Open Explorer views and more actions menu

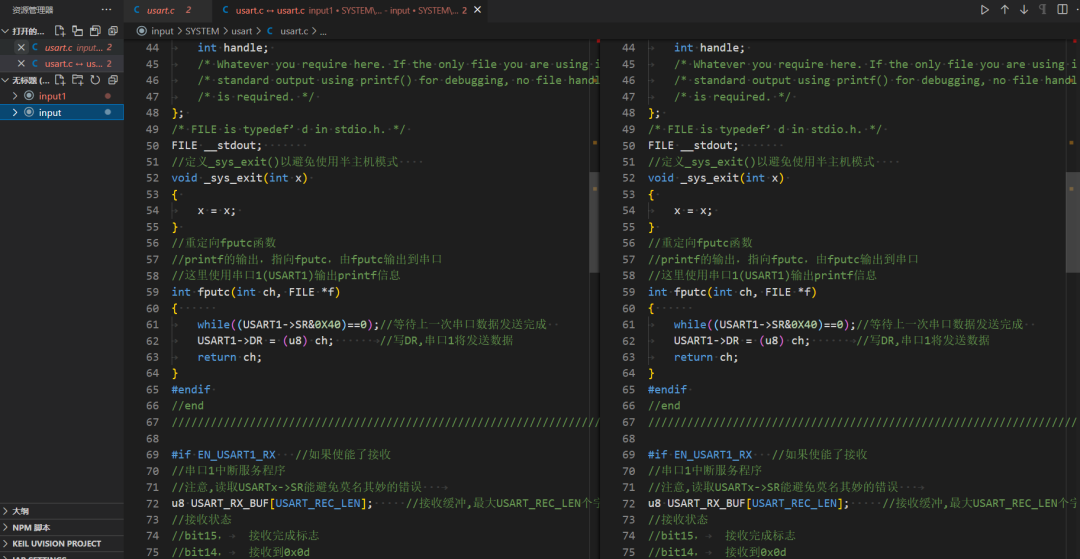pos(106,10)
